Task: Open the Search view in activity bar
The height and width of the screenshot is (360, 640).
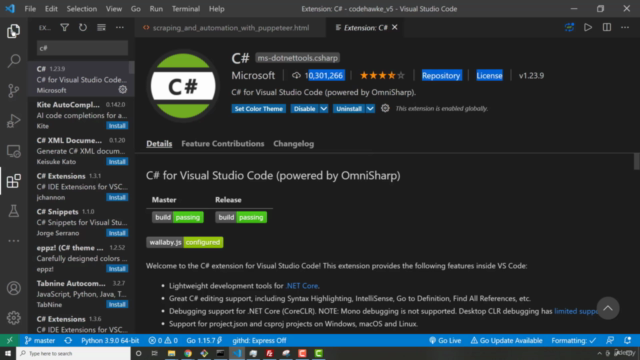Action: click(x=13, y=61)
